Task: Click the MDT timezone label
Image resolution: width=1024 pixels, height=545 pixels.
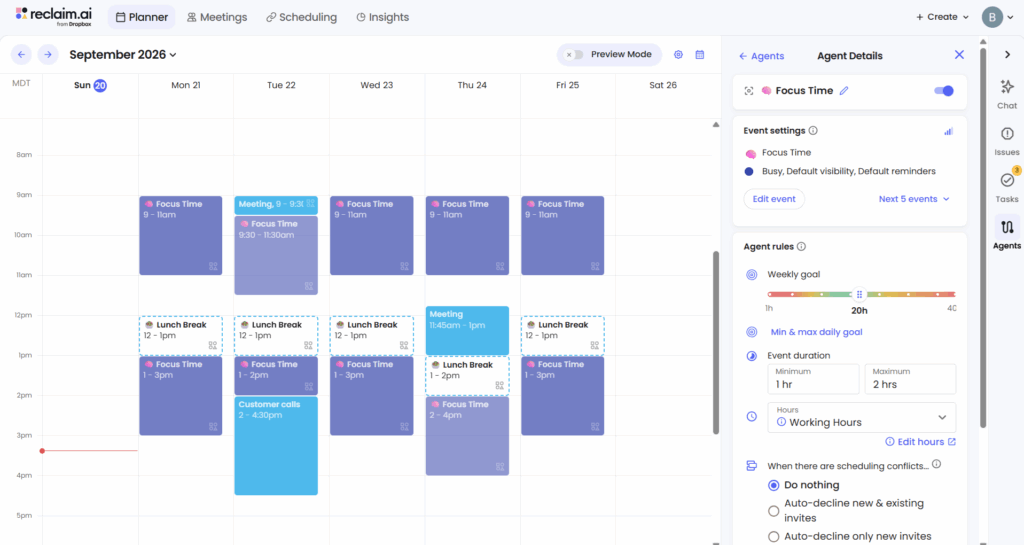Action: 21,83
